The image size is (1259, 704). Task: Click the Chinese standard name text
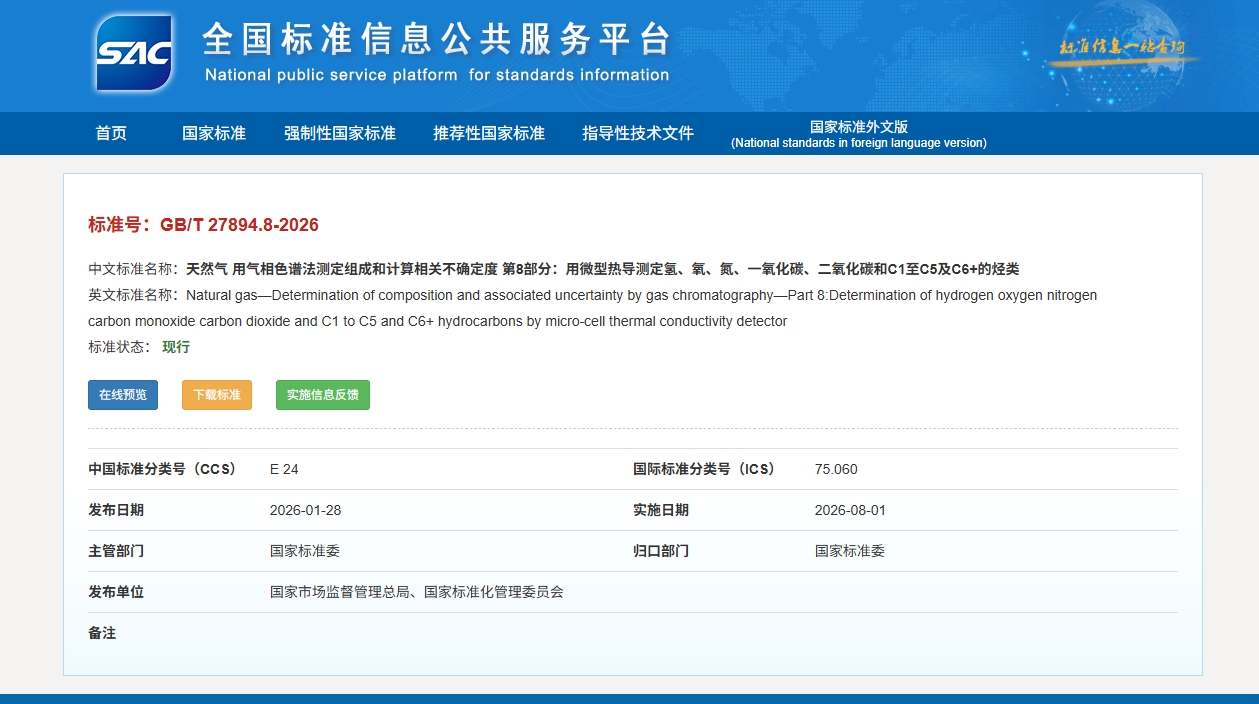pyautogui.click(x=603, y=269)
